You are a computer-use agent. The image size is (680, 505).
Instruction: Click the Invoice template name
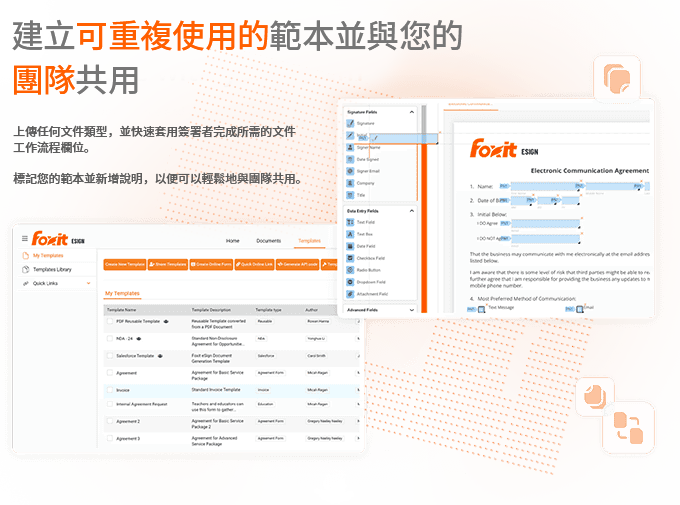pyautogui.click(x=123, y=390)
